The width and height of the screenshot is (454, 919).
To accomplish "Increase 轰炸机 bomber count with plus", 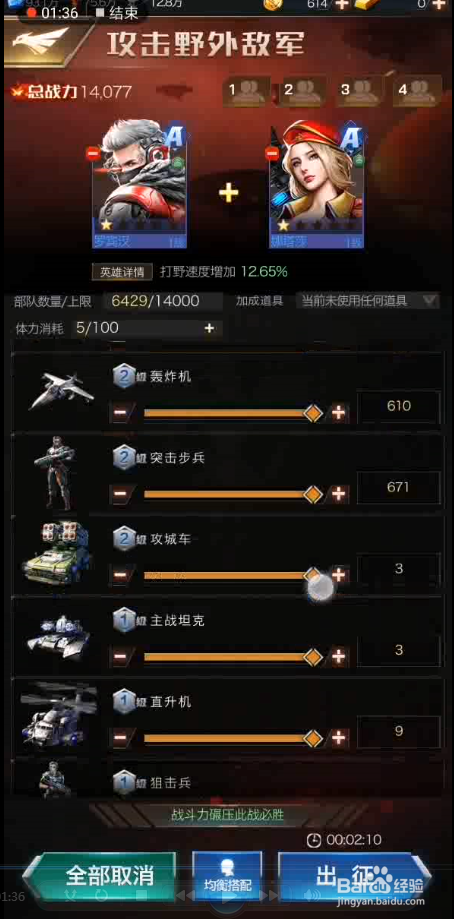I will (x=339, y=413).
